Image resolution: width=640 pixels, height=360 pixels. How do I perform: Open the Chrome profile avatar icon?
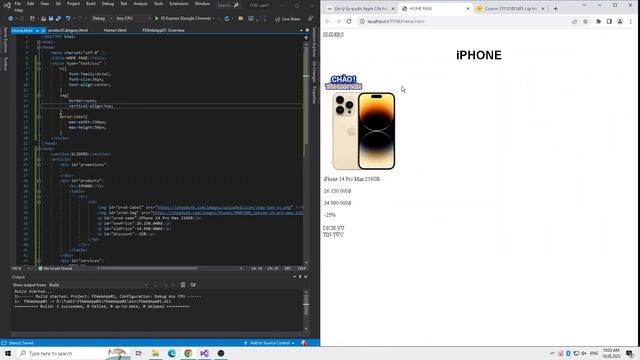point(620,21)
